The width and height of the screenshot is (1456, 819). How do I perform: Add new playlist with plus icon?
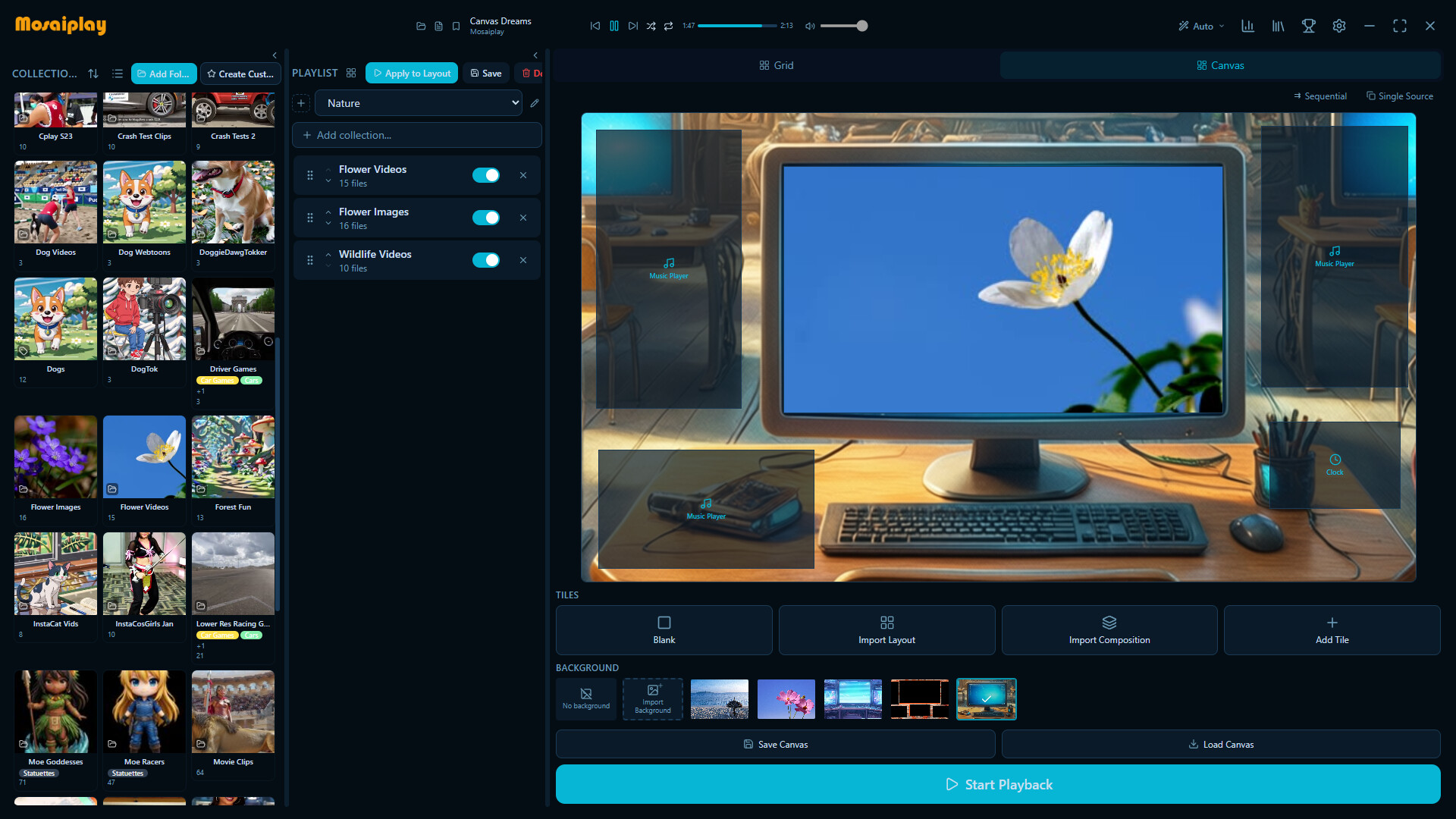(x=301, y=103)
